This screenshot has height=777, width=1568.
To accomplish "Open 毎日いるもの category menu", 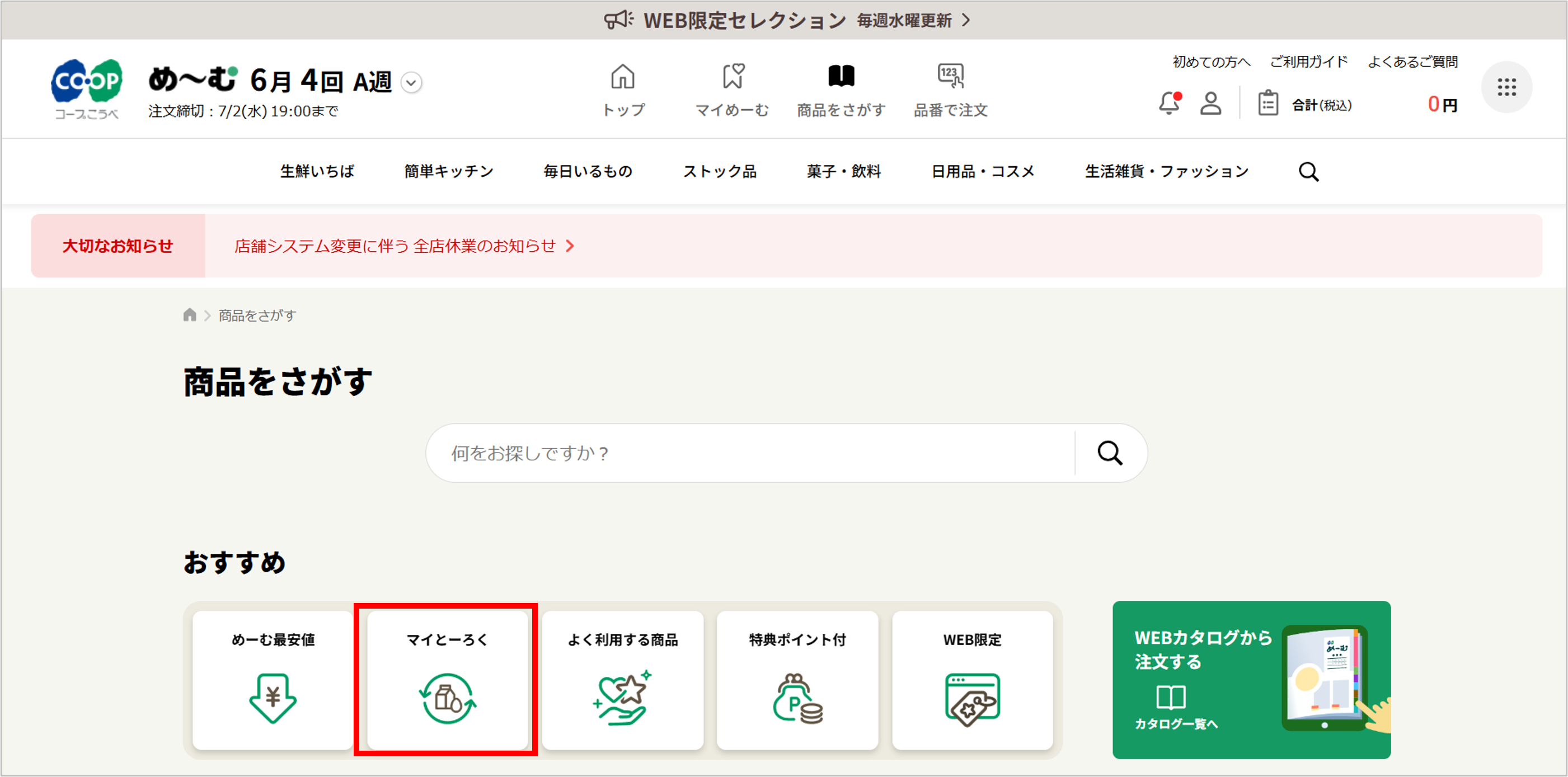I will click(588, 172).
